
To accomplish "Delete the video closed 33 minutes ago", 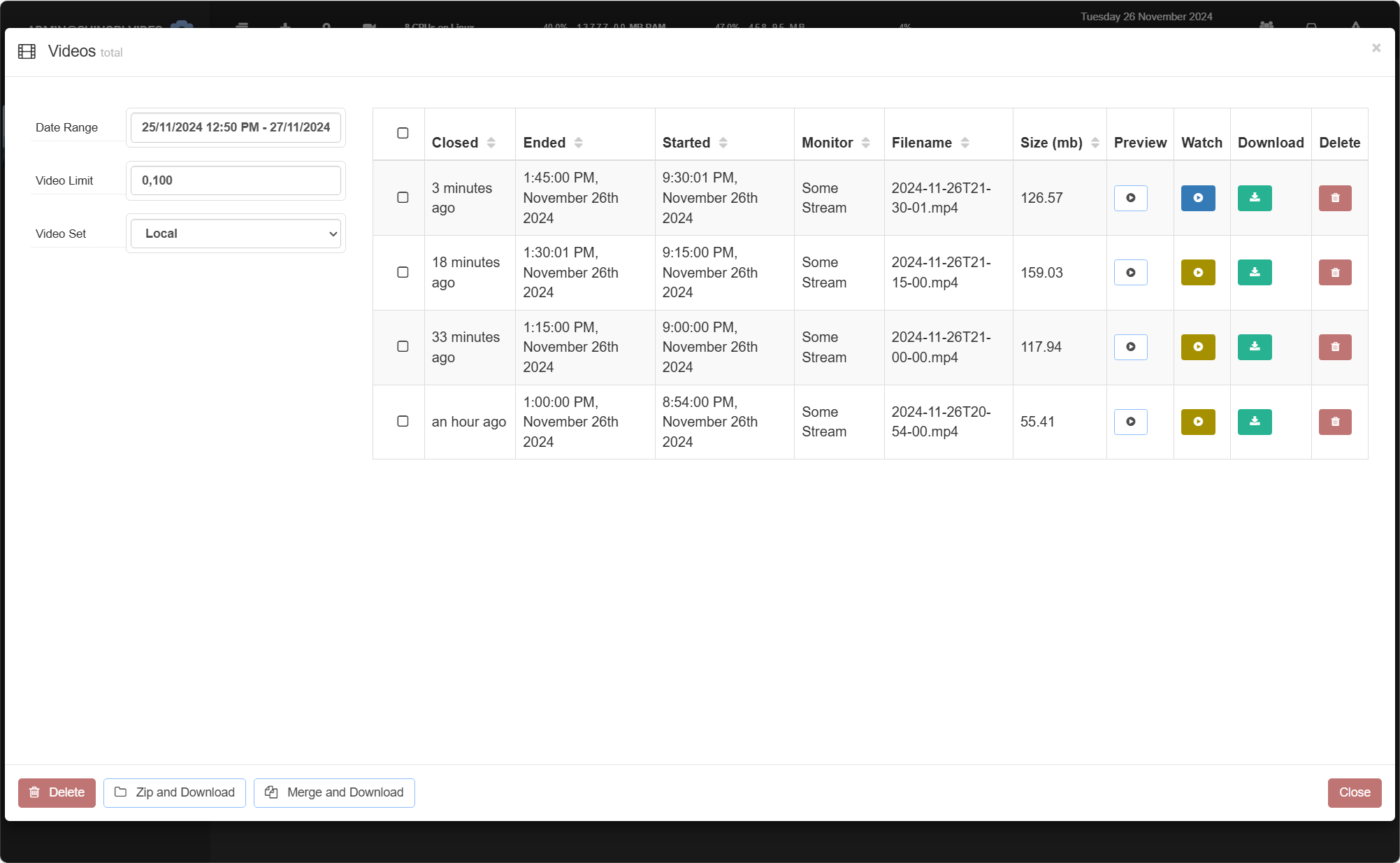I will [1335, 347].
